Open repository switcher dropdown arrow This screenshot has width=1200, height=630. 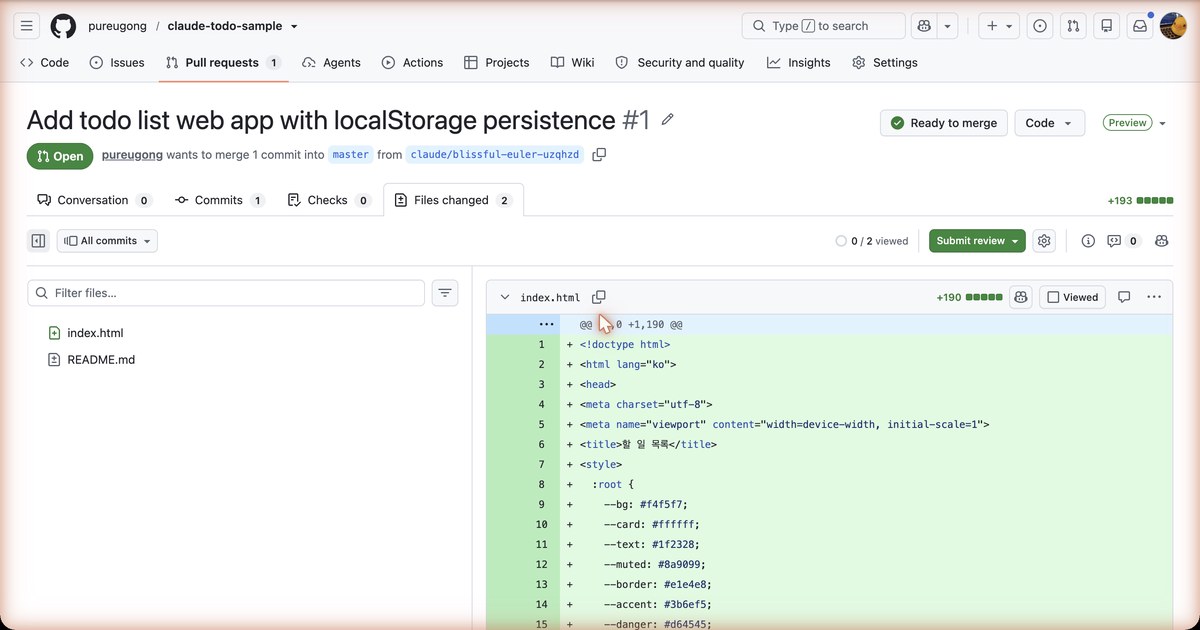[x=294, y=27]
